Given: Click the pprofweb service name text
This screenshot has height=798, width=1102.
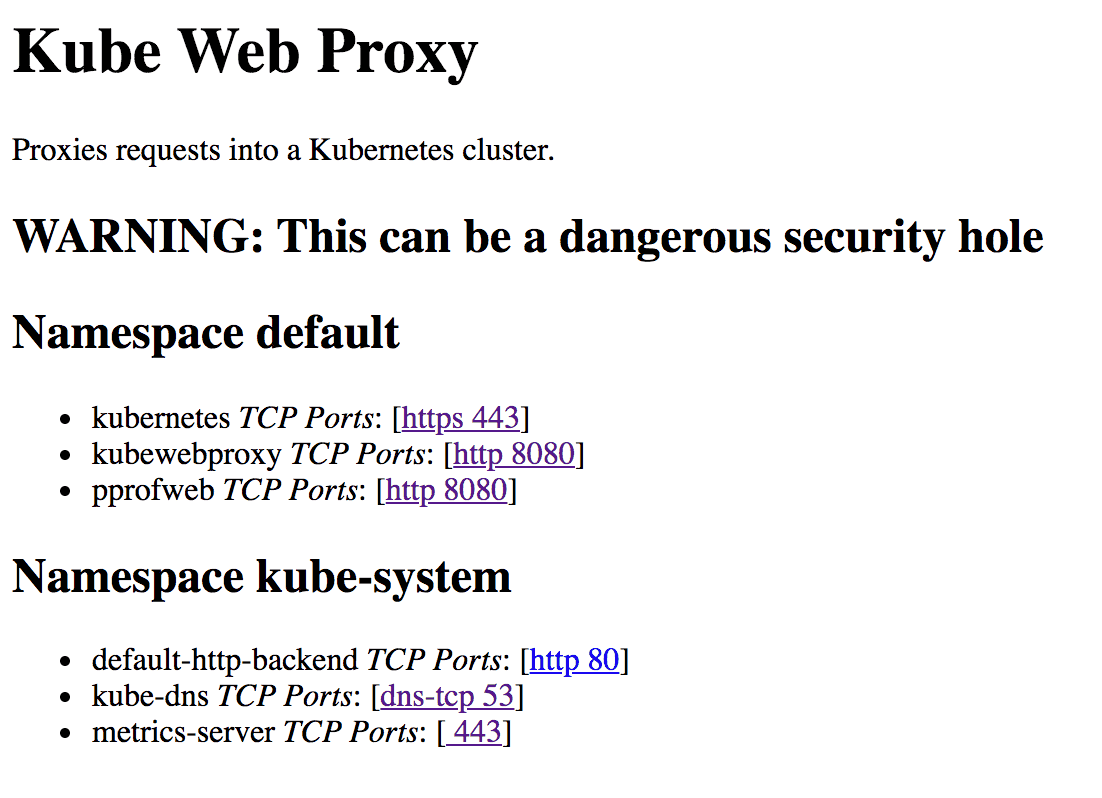Looking at the screenshot, I should (x=153, y=491).
